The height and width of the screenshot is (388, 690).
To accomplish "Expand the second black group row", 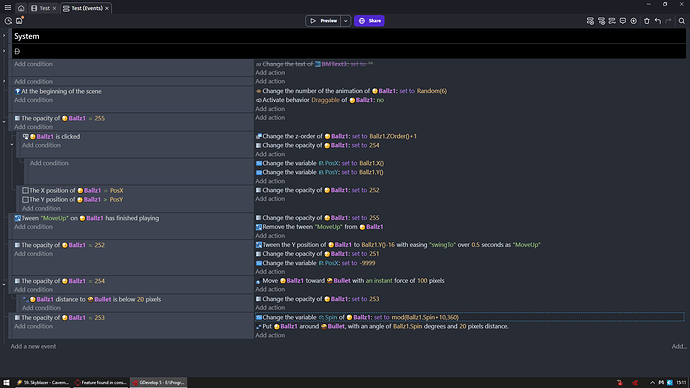I will coord(4,51).
